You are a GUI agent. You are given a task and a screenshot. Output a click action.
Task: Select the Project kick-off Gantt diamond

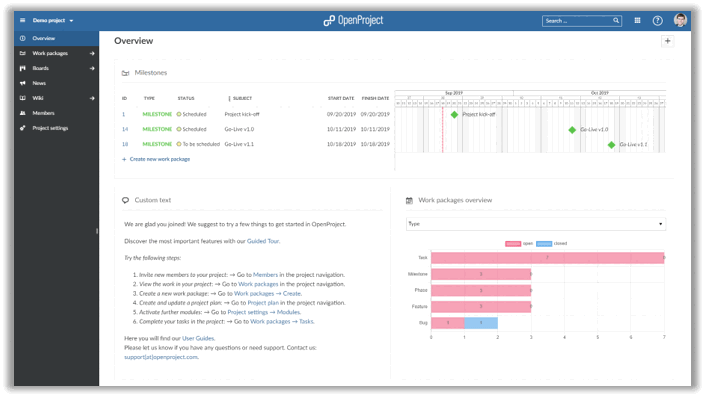(x=455, y=115)
